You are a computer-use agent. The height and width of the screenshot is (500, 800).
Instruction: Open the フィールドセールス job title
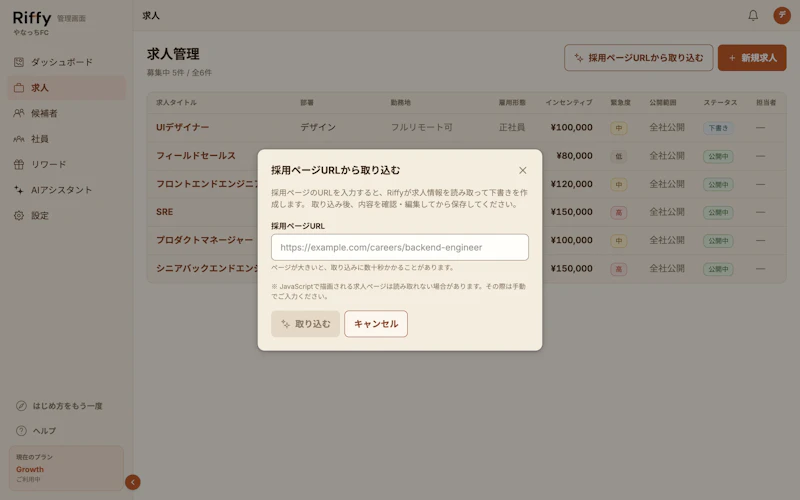click(196, 156)
